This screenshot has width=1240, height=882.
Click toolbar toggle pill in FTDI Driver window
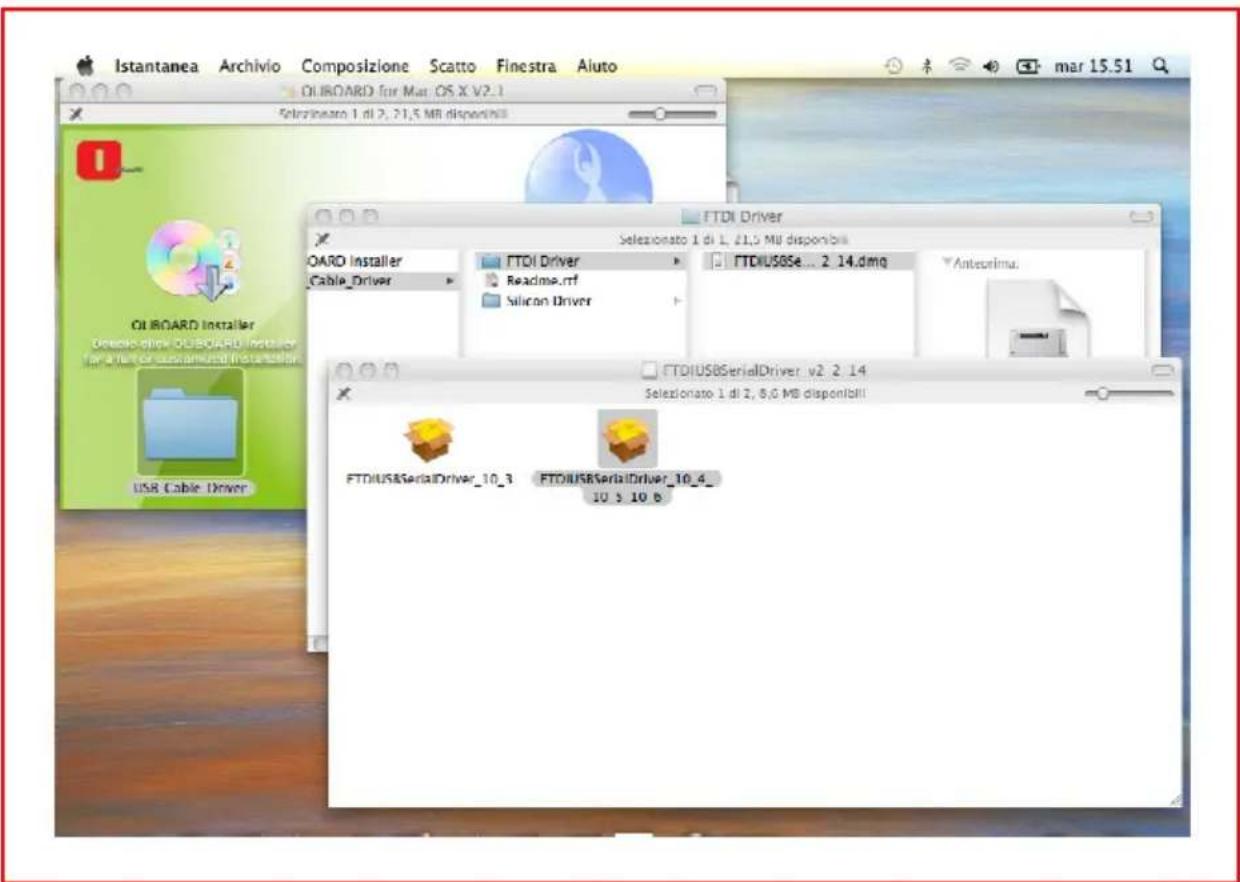click(1139, 216)
